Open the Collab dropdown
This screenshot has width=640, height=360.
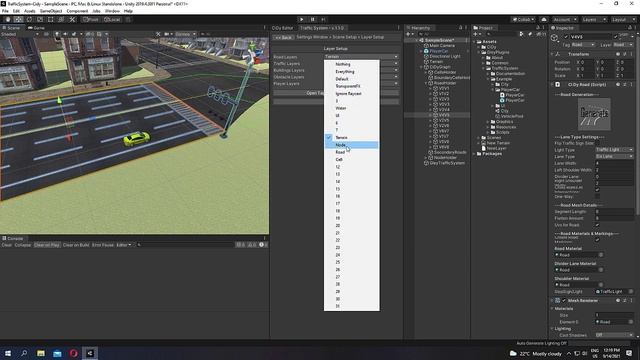[x=523, y=20]
